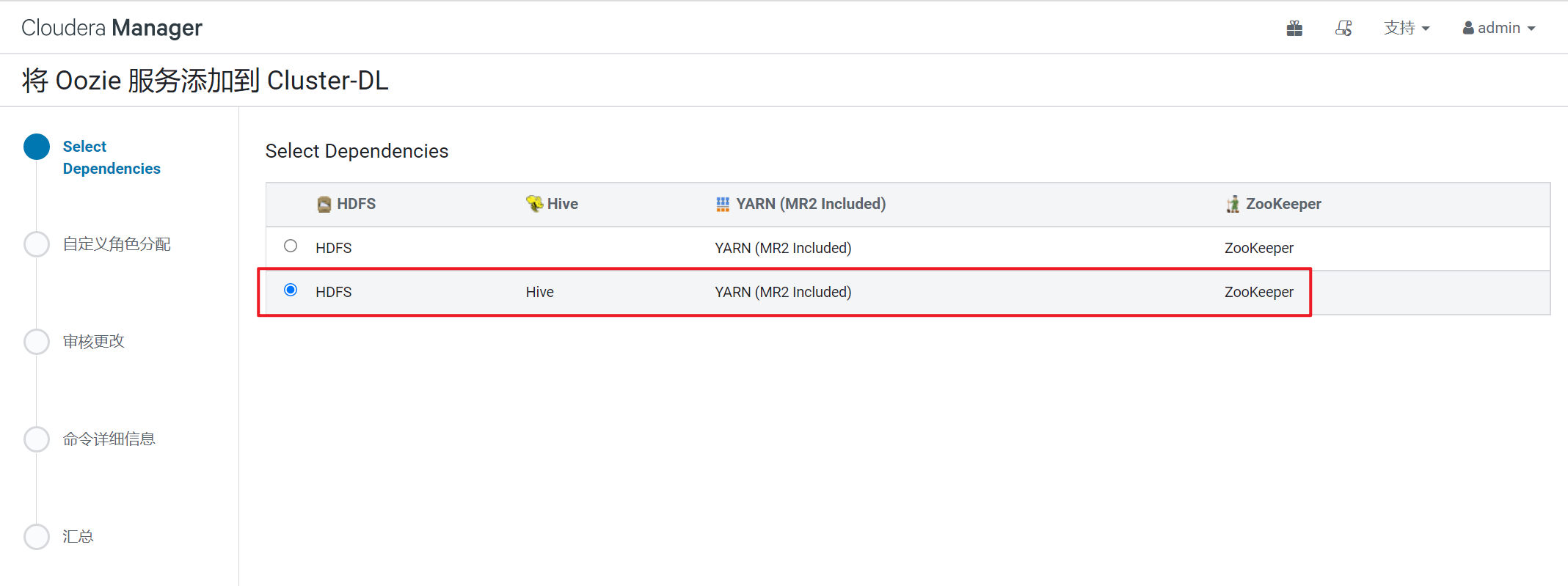Click the filled Select Dependencies step circle
Screen dimensions: 1568x586
37,147
